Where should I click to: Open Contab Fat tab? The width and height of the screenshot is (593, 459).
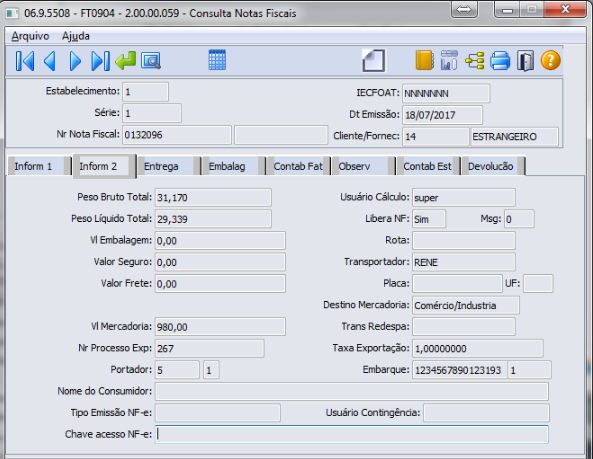(298, 166)
